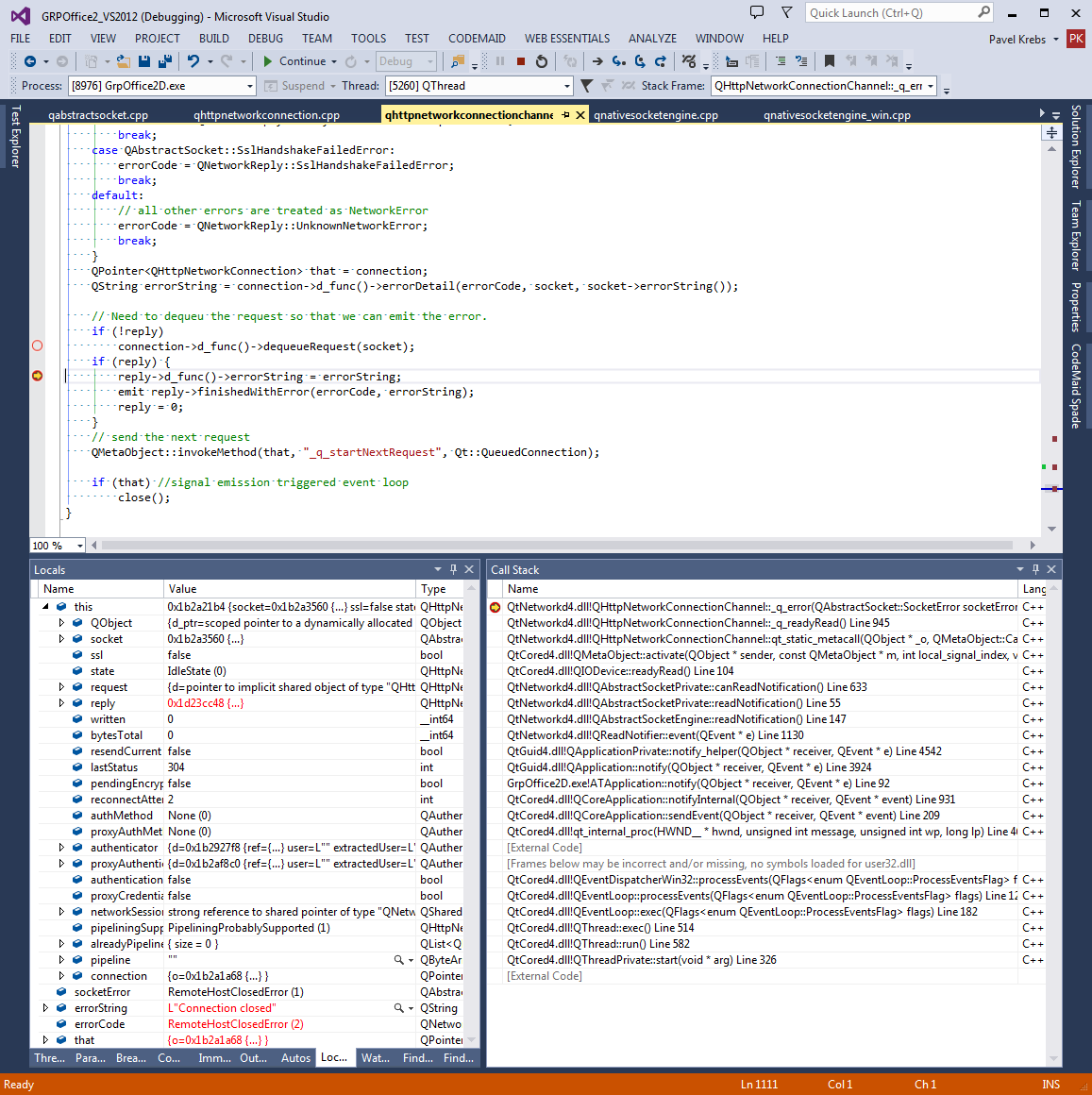1092x1095 pixels.
Task: Expand the 'socket' node in Locals
Action: click(62, 639)
